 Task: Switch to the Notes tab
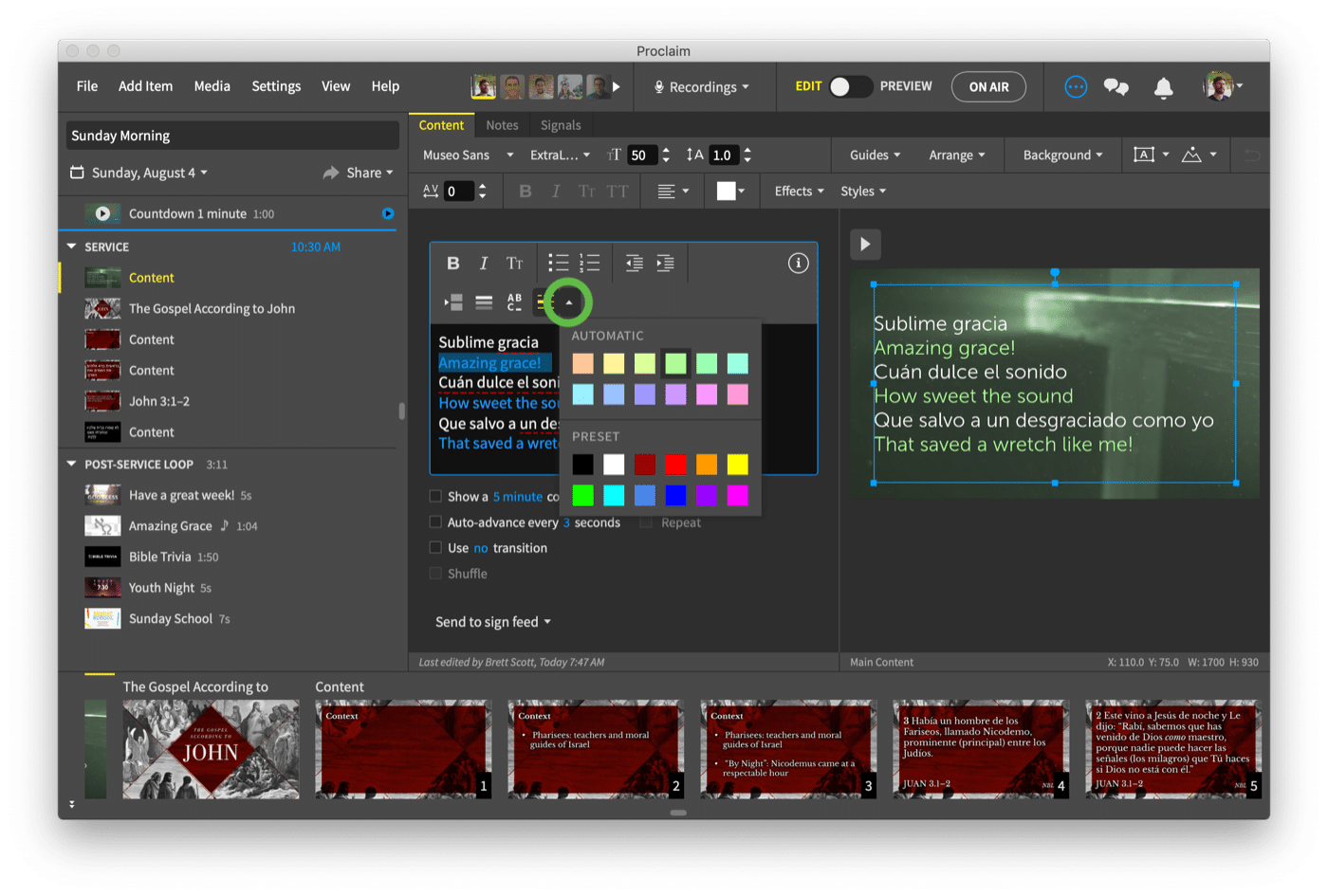click(x=502, y=125)
